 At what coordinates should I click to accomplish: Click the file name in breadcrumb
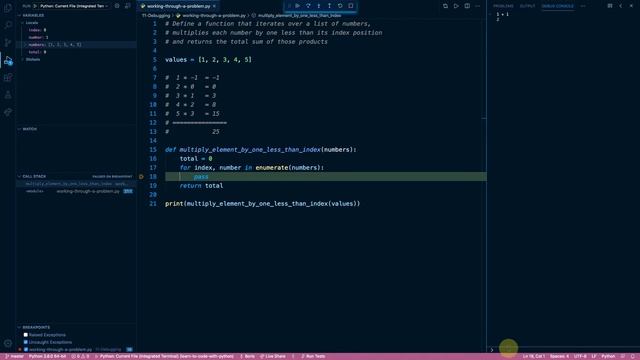[x=213, y=16]
